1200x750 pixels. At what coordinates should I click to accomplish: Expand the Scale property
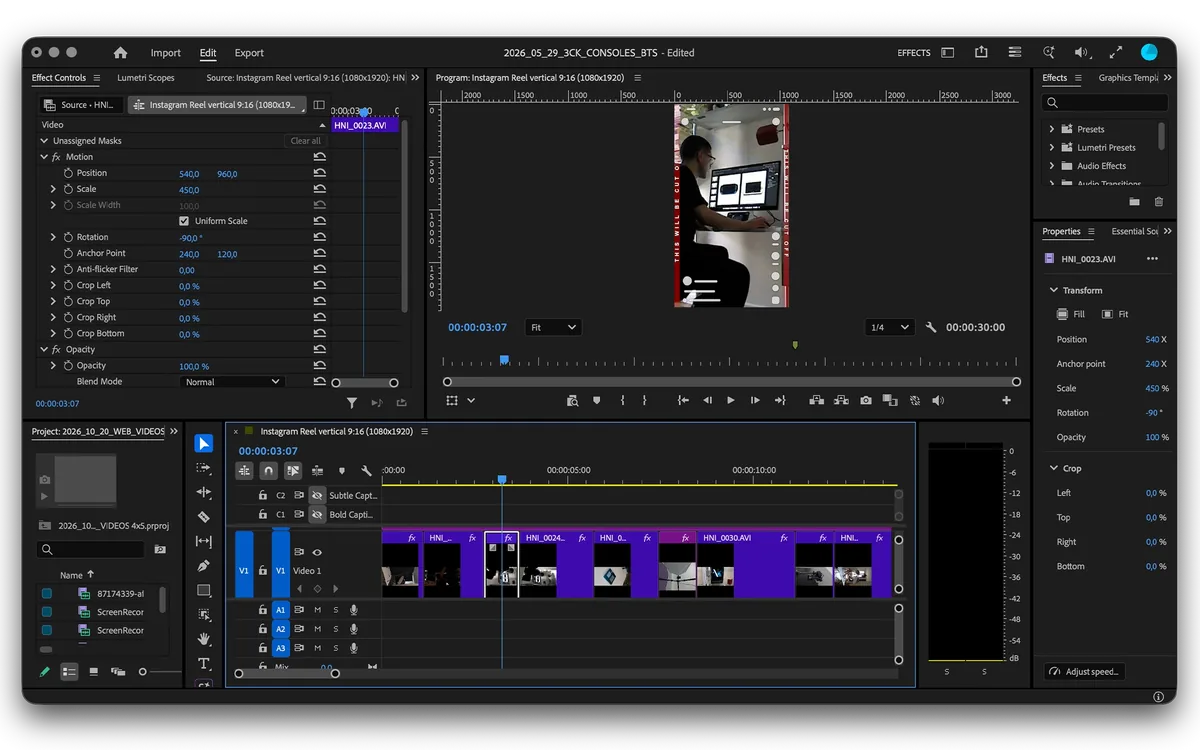pos(53,189)
